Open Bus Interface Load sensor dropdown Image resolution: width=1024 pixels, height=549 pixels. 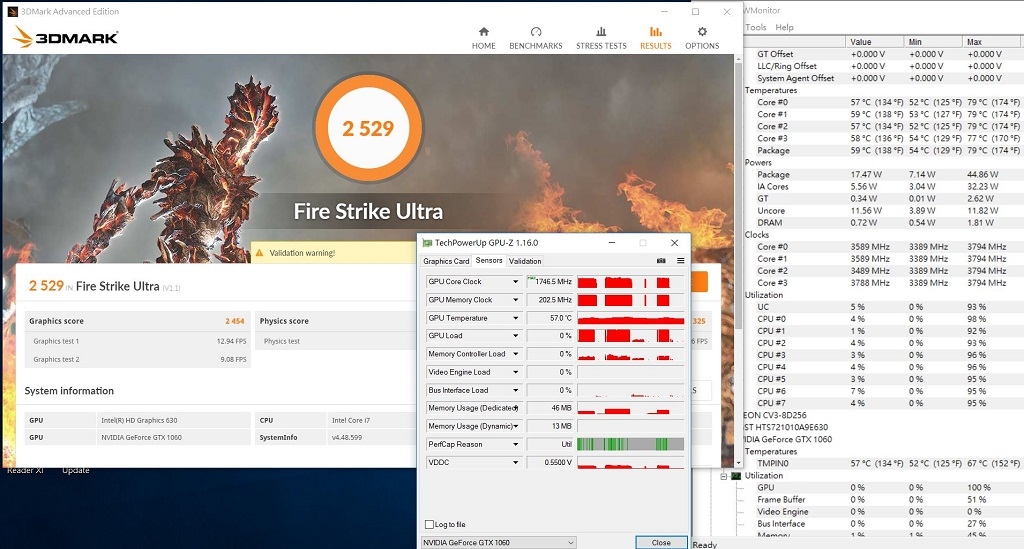tap(515, 390)
